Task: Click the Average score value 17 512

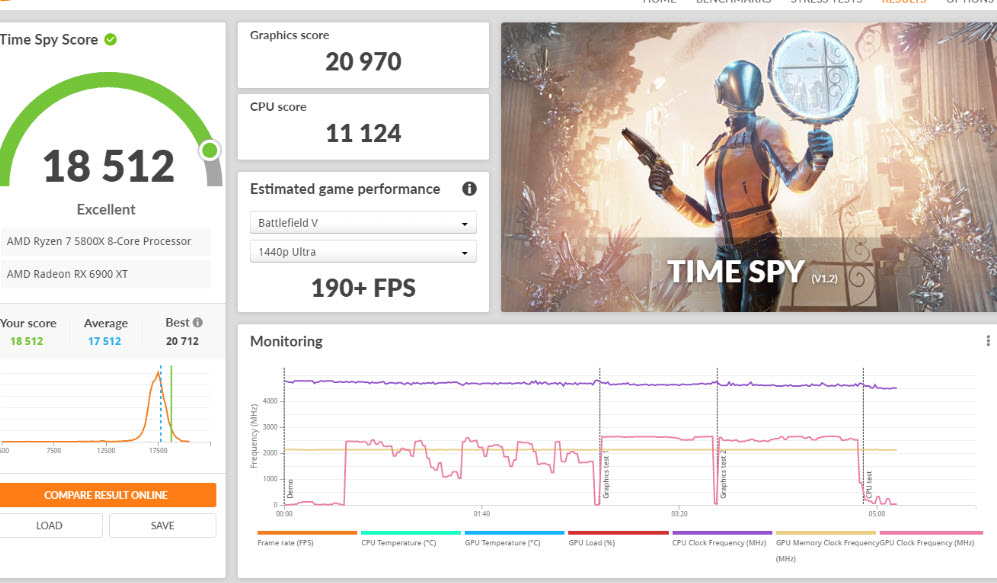Action: tap(104, 341)
